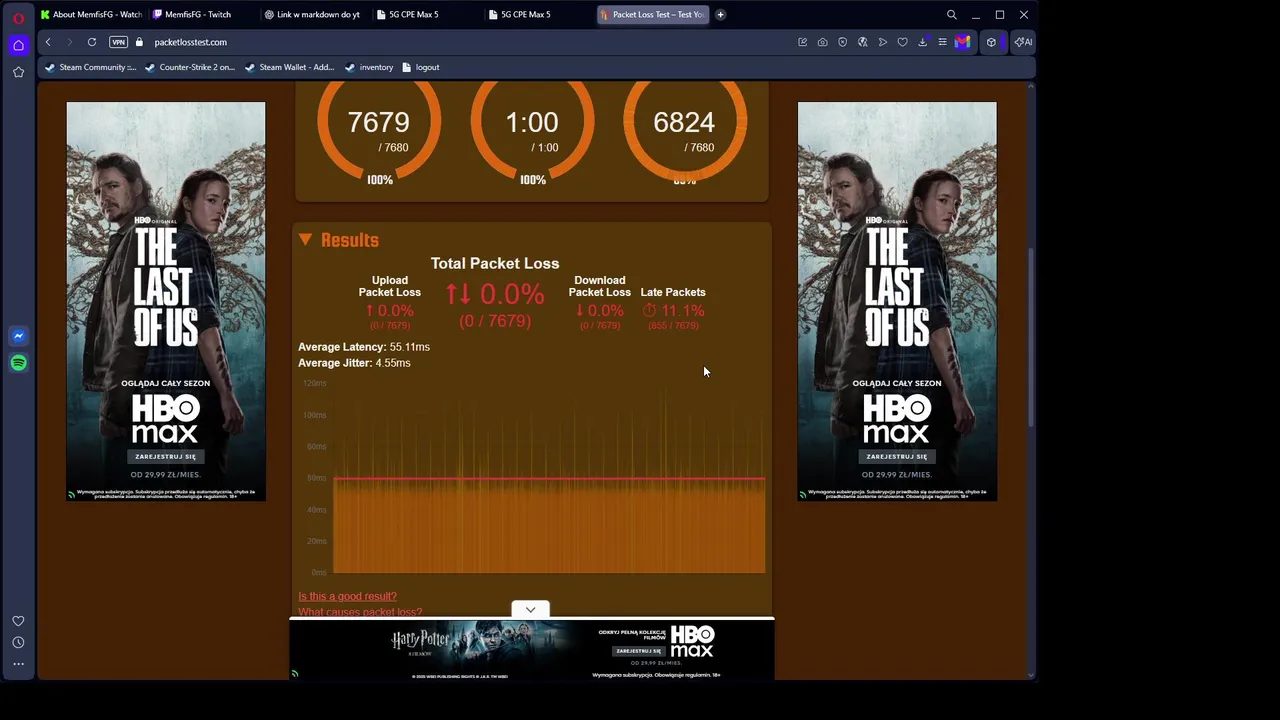Open the Steam Wallet bookmark
Image resolution: width=1280 pixels, height=720 pixels.
click(x=289, y=67)
